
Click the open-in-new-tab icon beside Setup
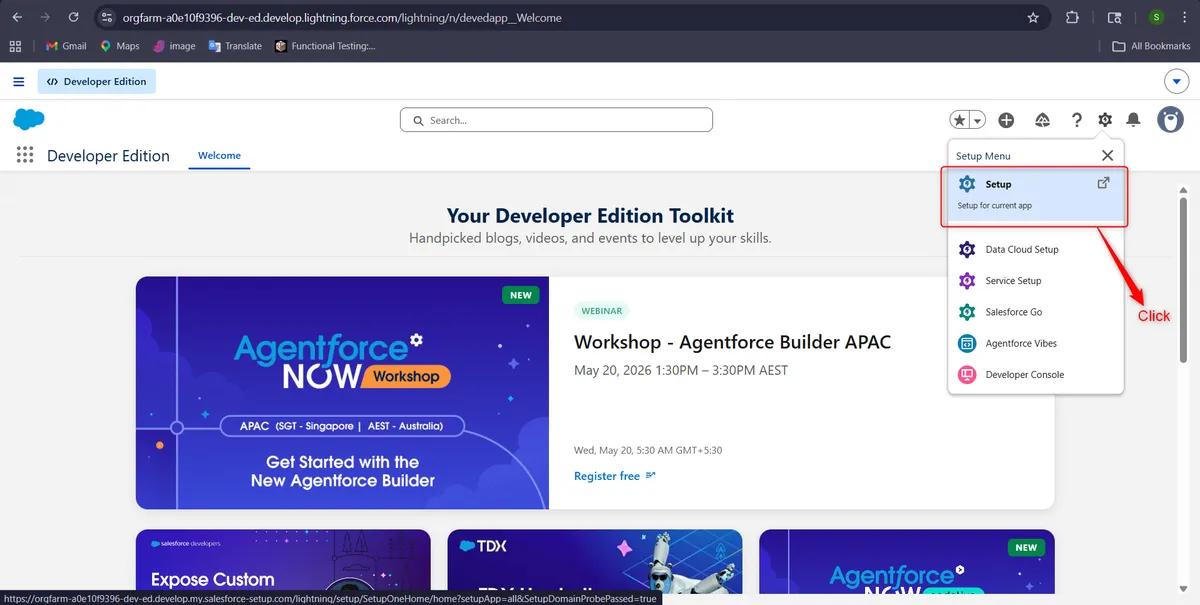click(x=1103, y=183)
